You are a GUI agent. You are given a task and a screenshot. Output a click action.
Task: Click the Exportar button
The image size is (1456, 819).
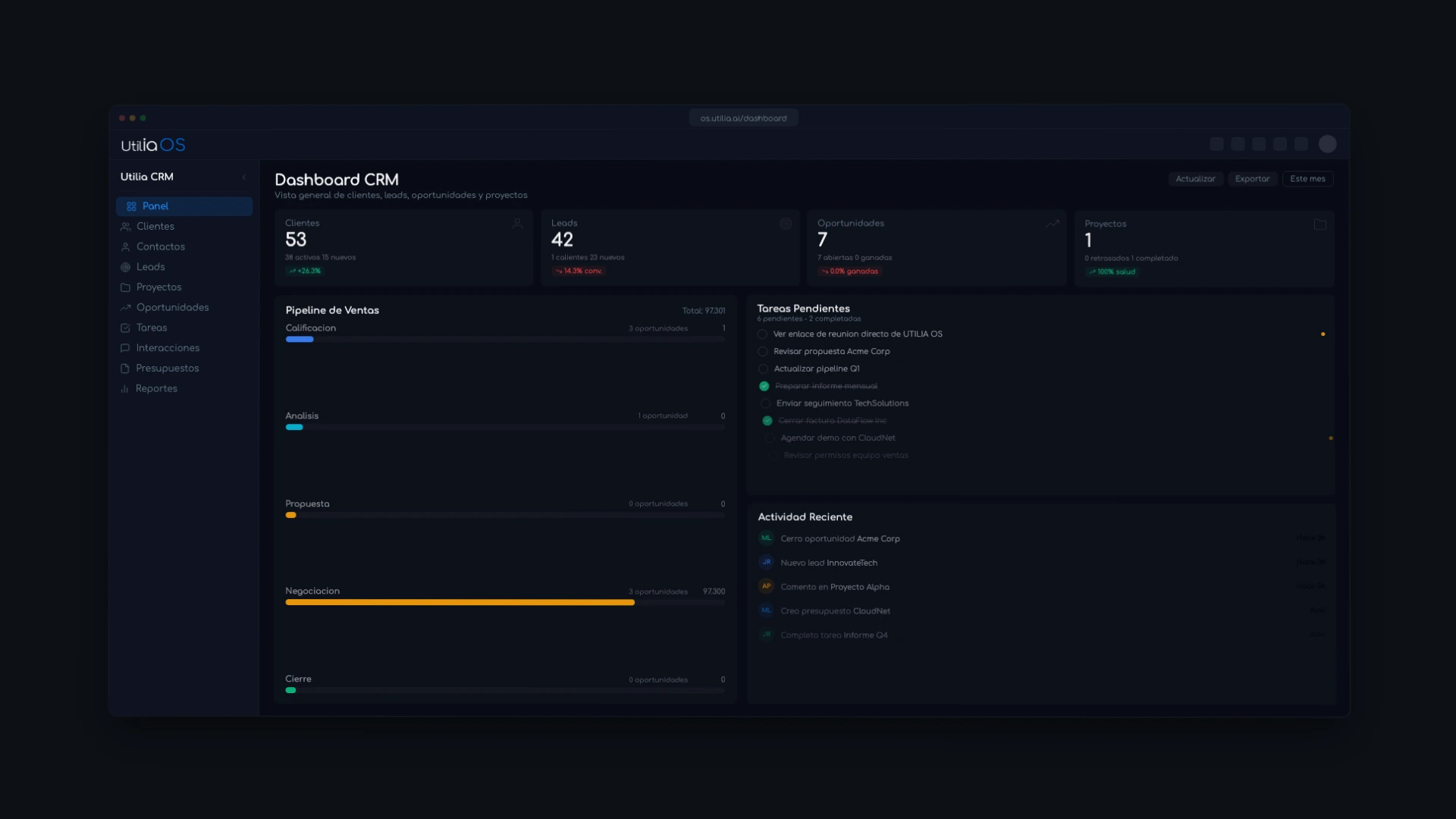coord(1251,179)
